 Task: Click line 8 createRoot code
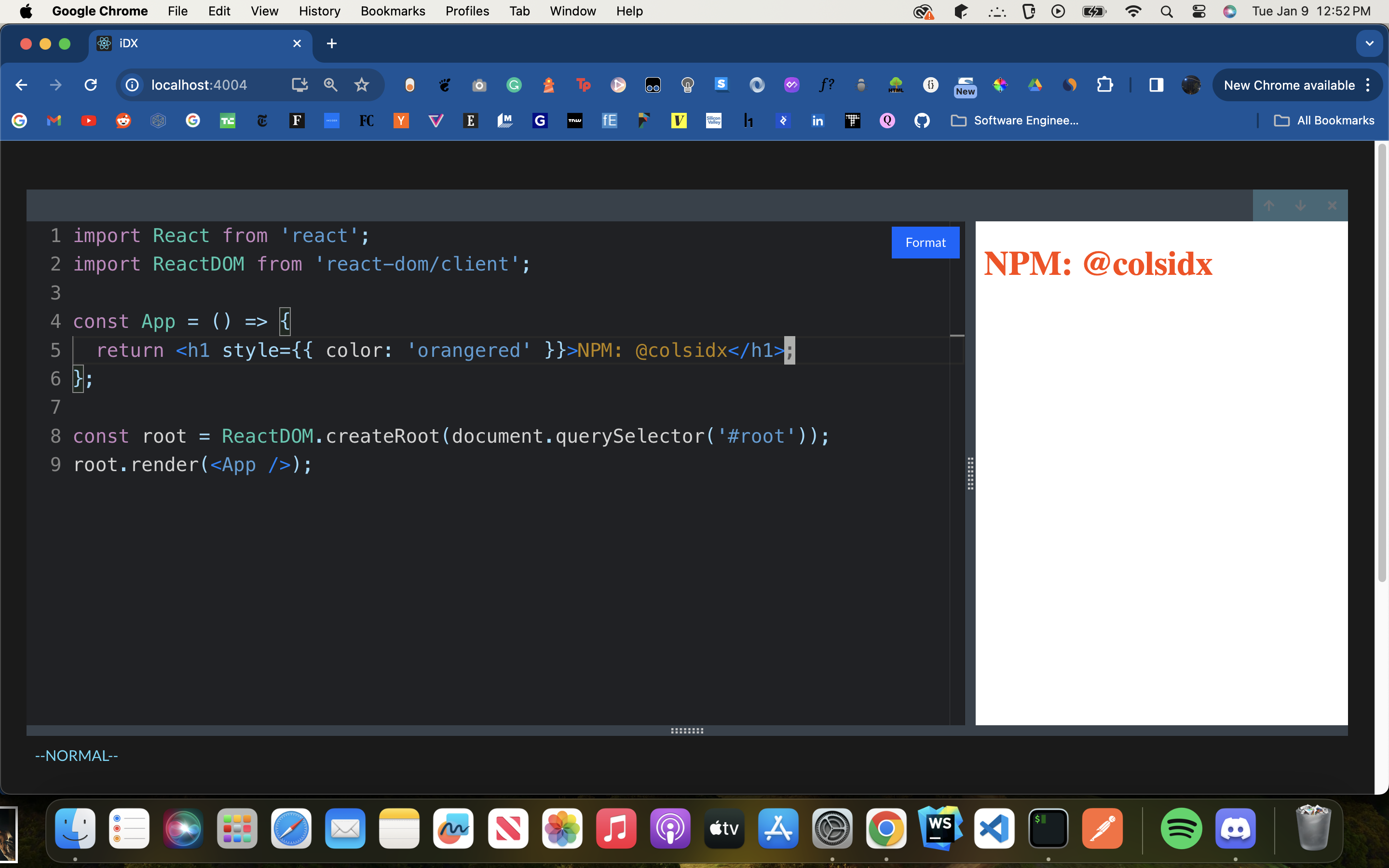[x=451, y=436]
